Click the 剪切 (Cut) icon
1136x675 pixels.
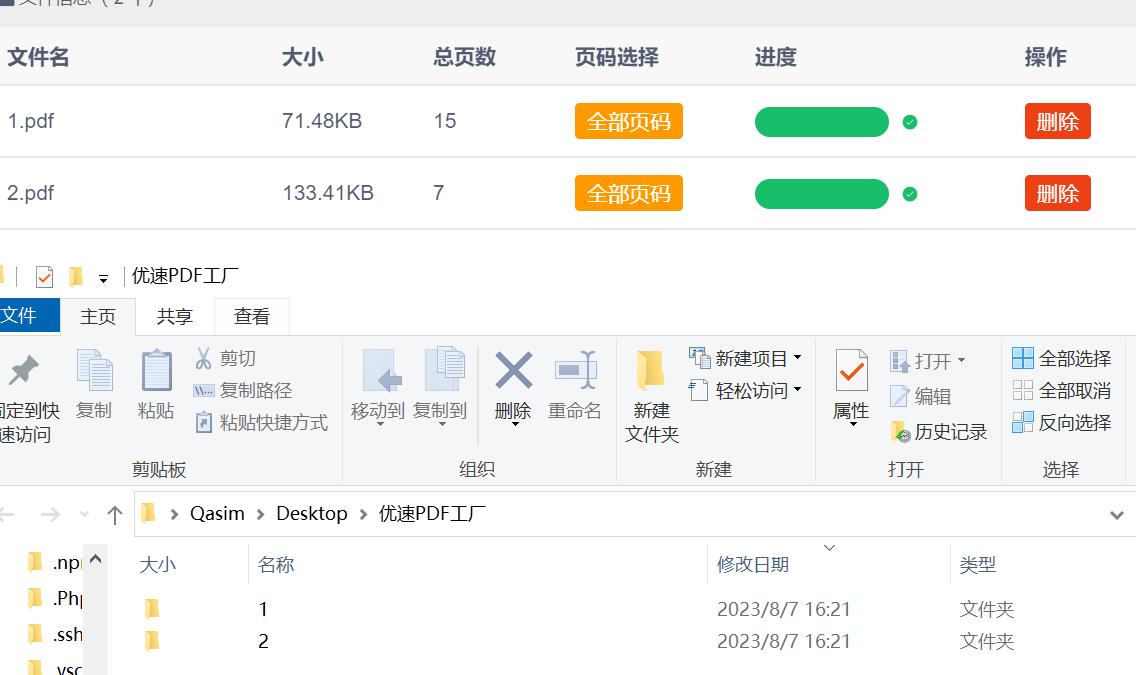coord(204,358)
